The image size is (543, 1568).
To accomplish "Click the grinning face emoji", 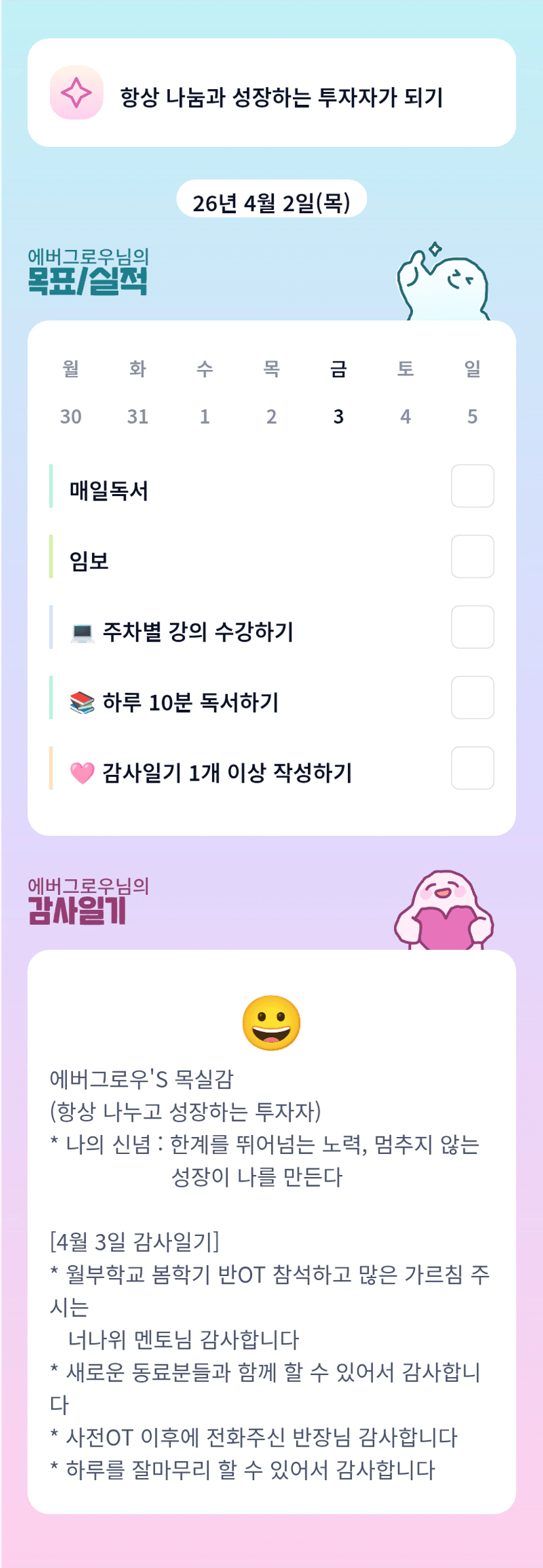I will coord(271,1023).
